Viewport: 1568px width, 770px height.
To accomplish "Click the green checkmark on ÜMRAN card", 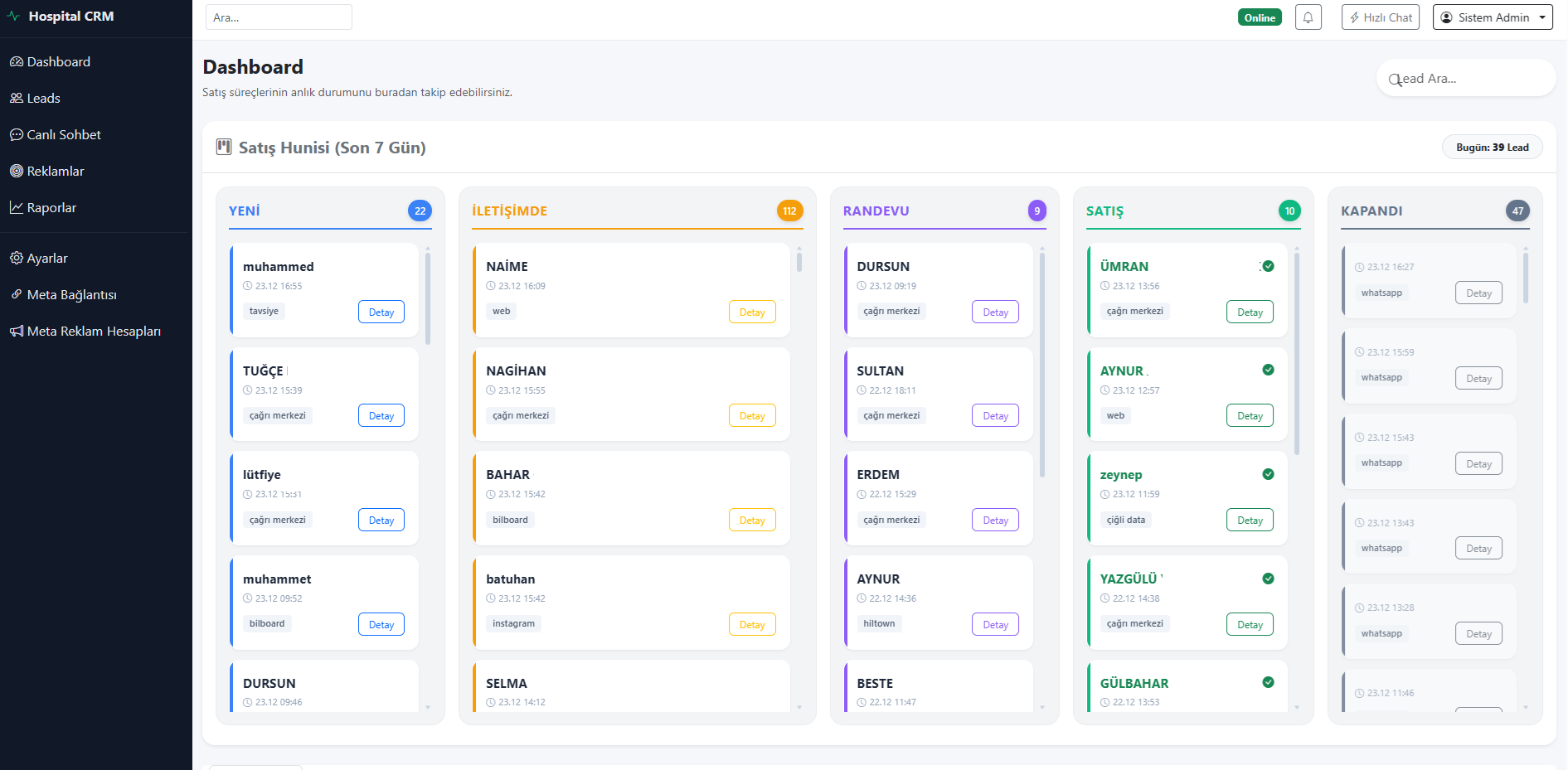I will (1268, 266).
